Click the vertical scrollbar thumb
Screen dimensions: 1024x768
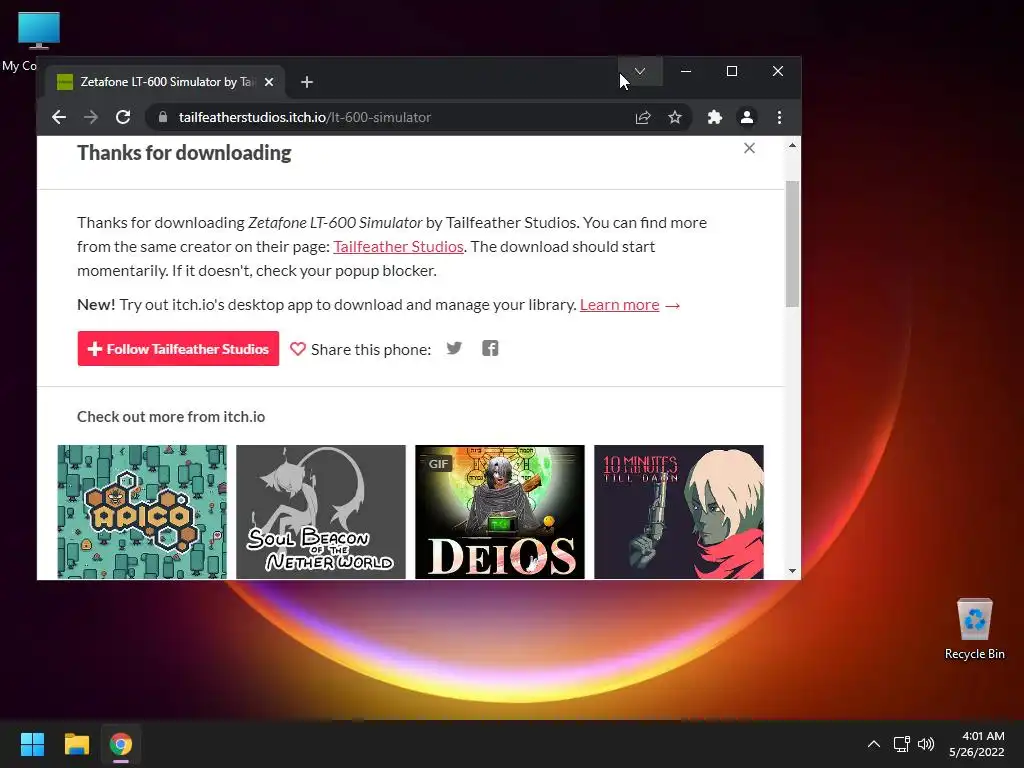point(792,244)
